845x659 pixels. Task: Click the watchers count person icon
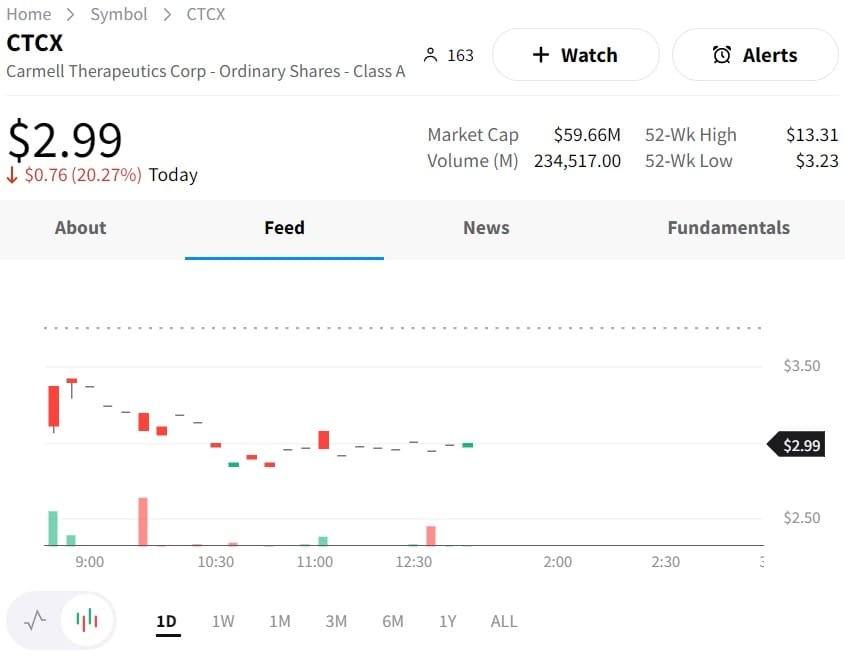pos(431,55)
